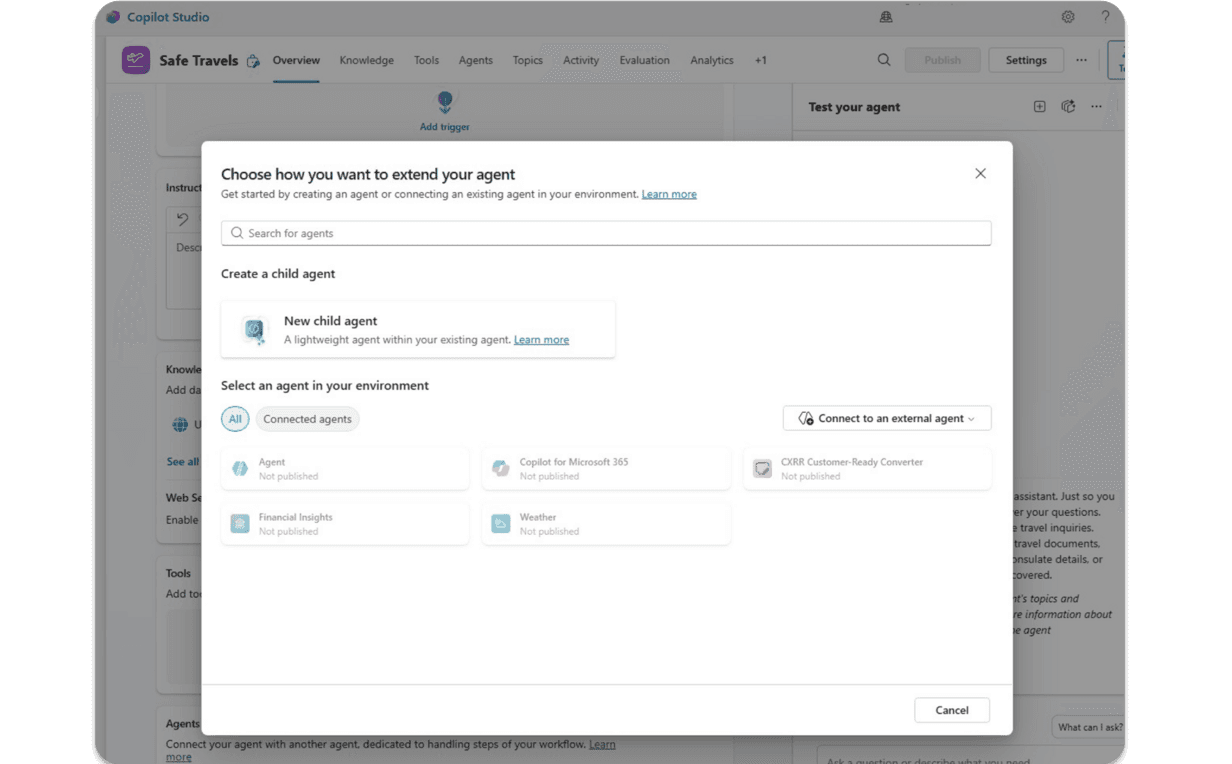
Task: Open the search icon in top bar
Action: point(884,60)
